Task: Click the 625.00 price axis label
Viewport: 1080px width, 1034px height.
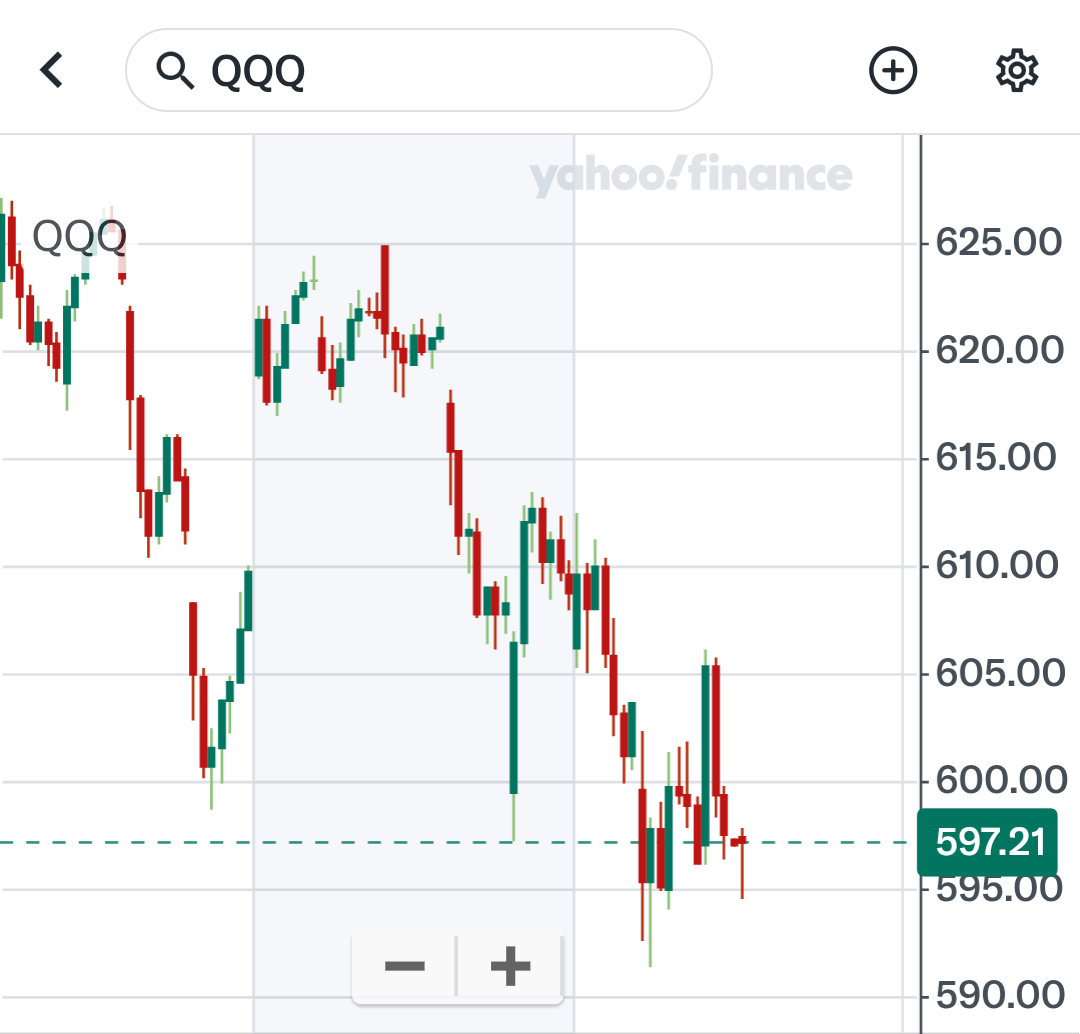Action: pyautogui.click(x=996, y=242)
